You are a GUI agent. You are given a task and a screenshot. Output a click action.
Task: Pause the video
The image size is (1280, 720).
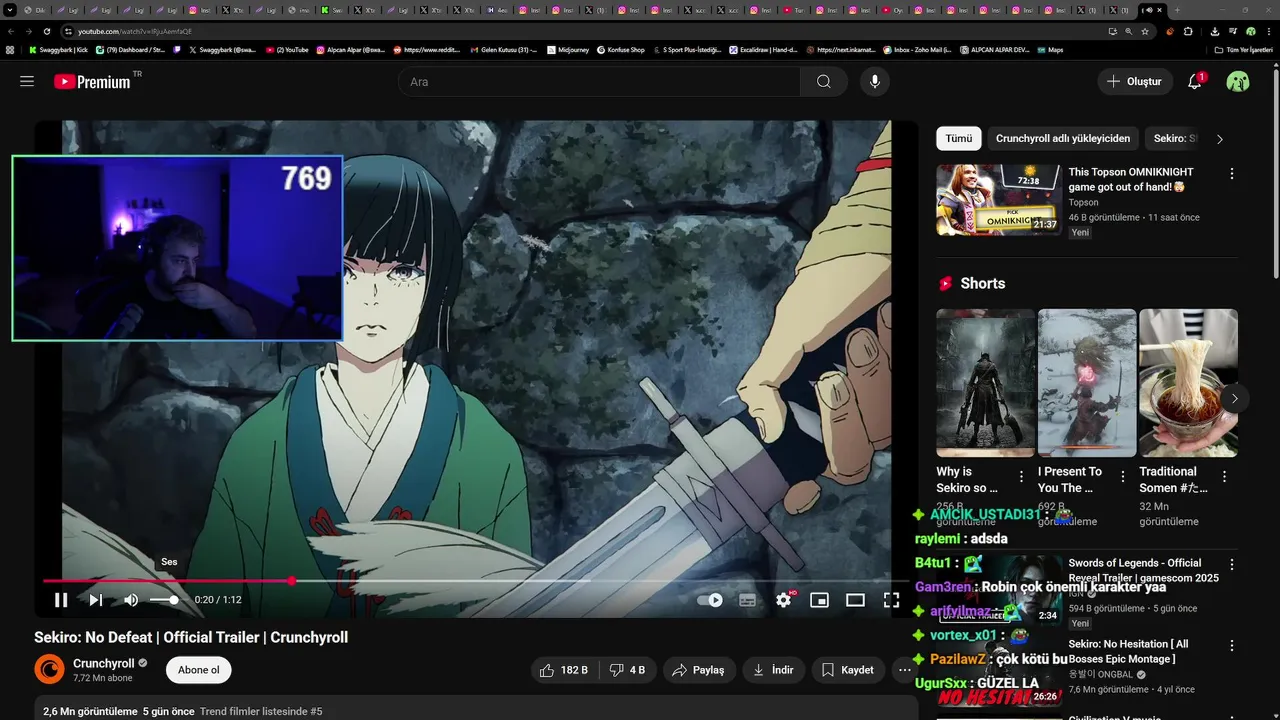coord(61,600)
